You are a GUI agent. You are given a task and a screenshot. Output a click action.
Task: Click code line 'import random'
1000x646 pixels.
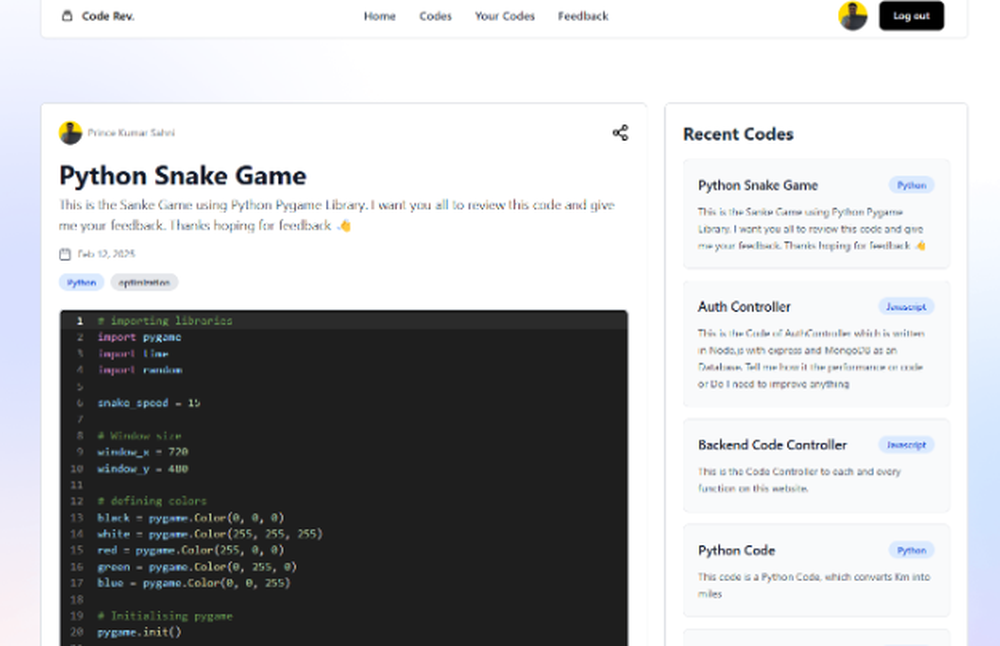(140, 370)
